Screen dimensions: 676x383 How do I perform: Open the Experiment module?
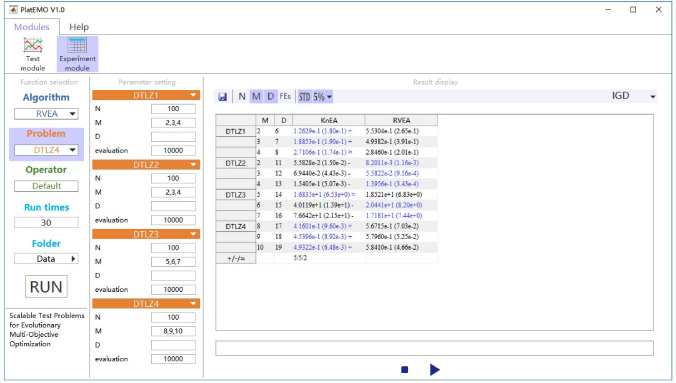[x=78, y=54]
